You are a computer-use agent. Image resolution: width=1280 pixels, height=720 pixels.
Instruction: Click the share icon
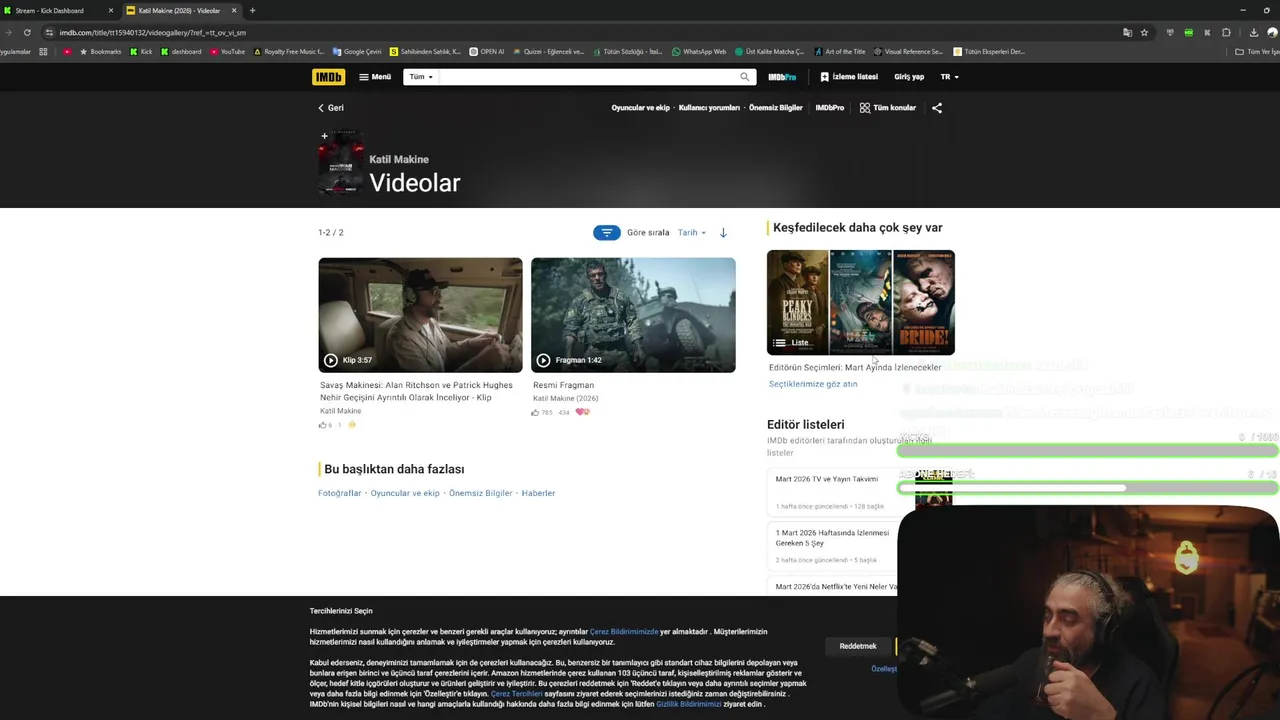(x=937, y=108)
